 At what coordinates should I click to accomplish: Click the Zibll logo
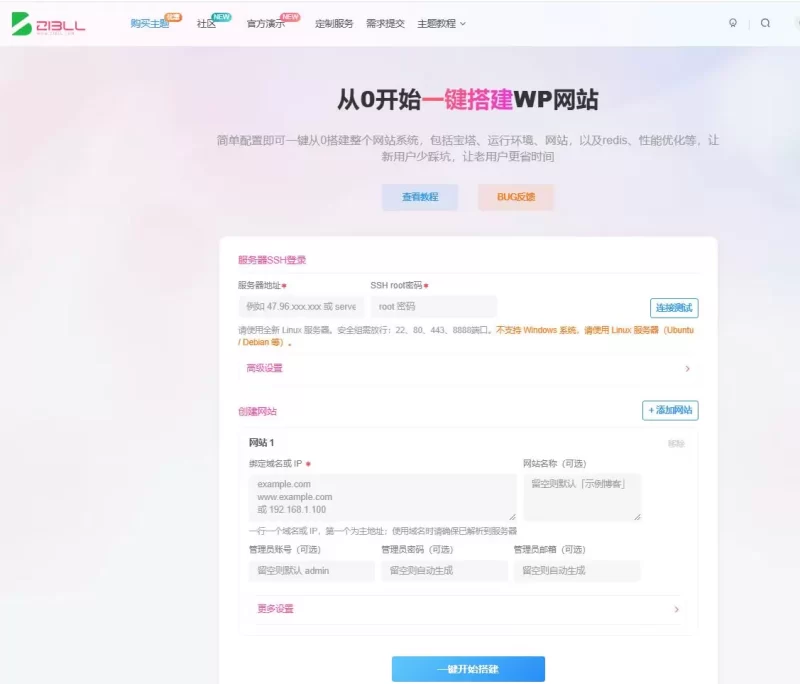[48, 23]
